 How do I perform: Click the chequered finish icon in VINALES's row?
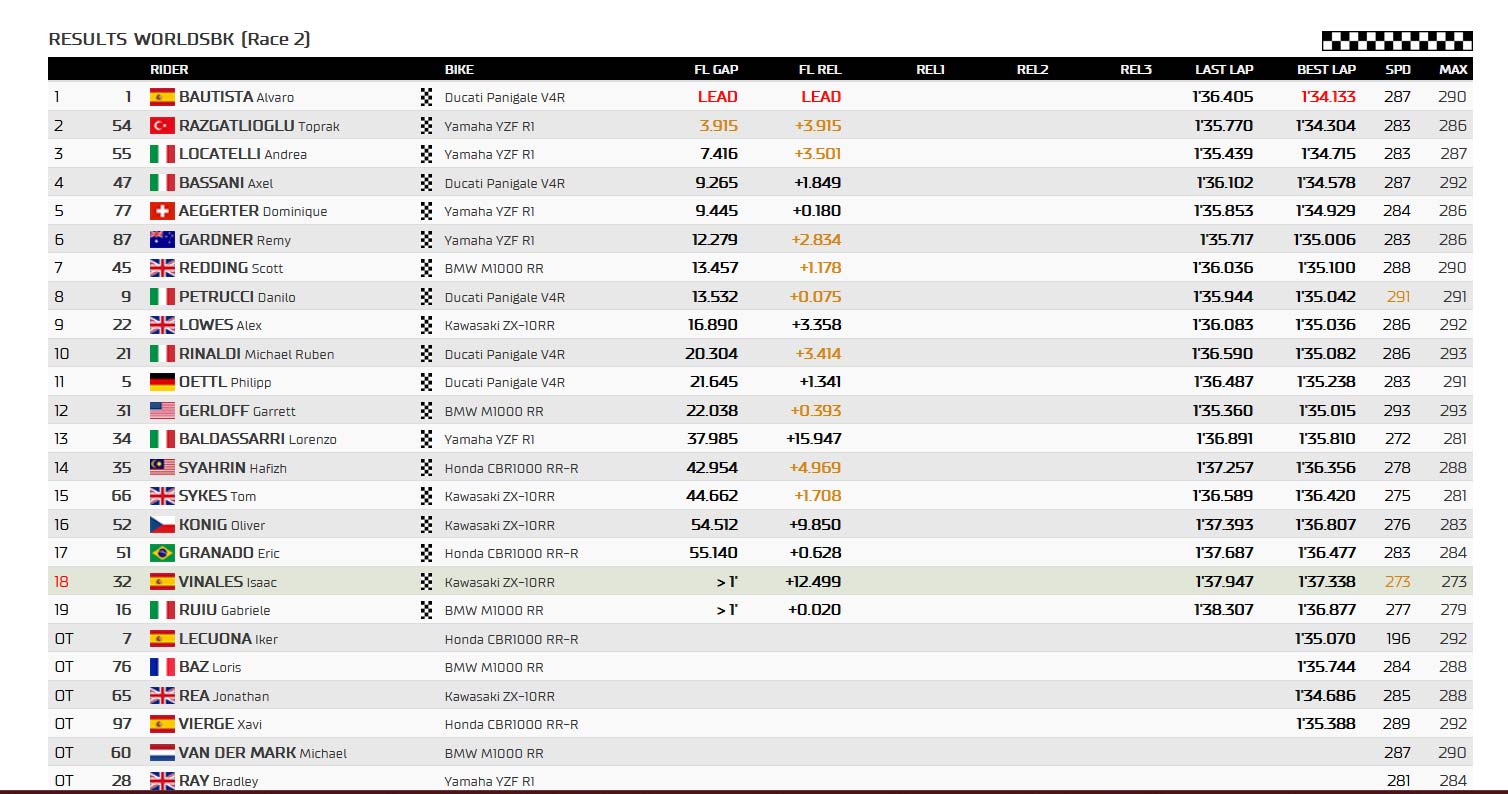tap(427, 581)
